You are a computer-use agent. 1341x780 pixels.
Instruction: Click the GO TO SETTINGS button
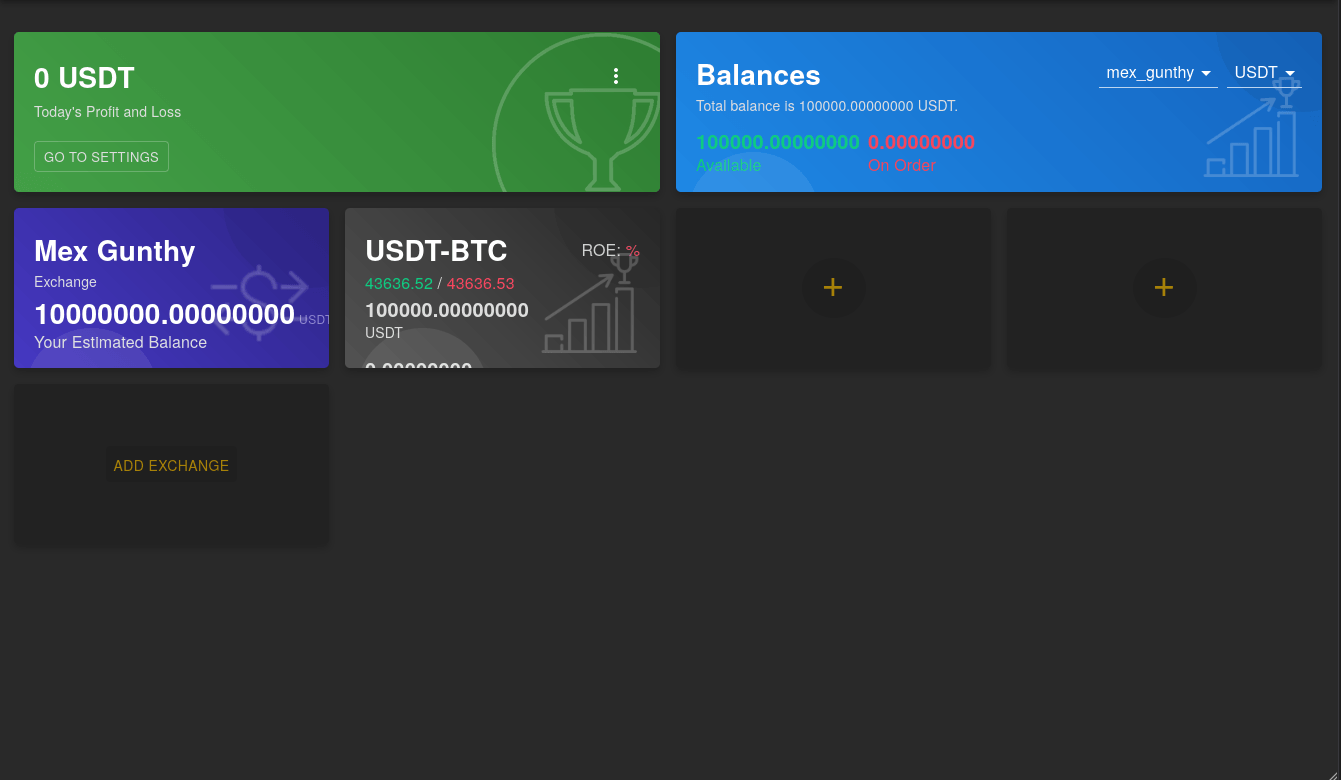[101, 157]
